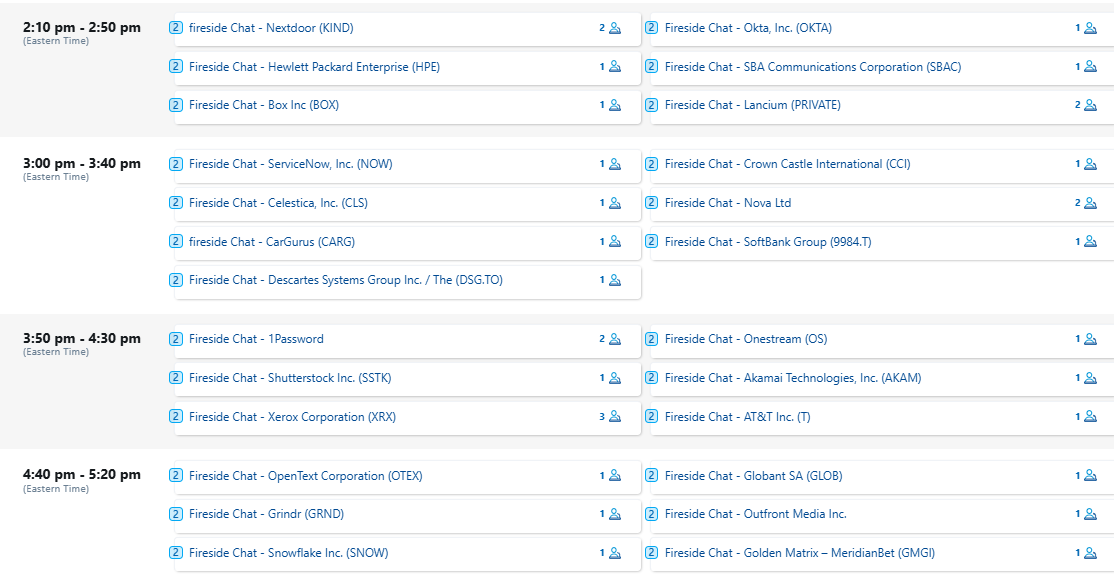Open Fireside Chat - Shutterstock Inc. (SSTK)

click(x=290, y=378)
